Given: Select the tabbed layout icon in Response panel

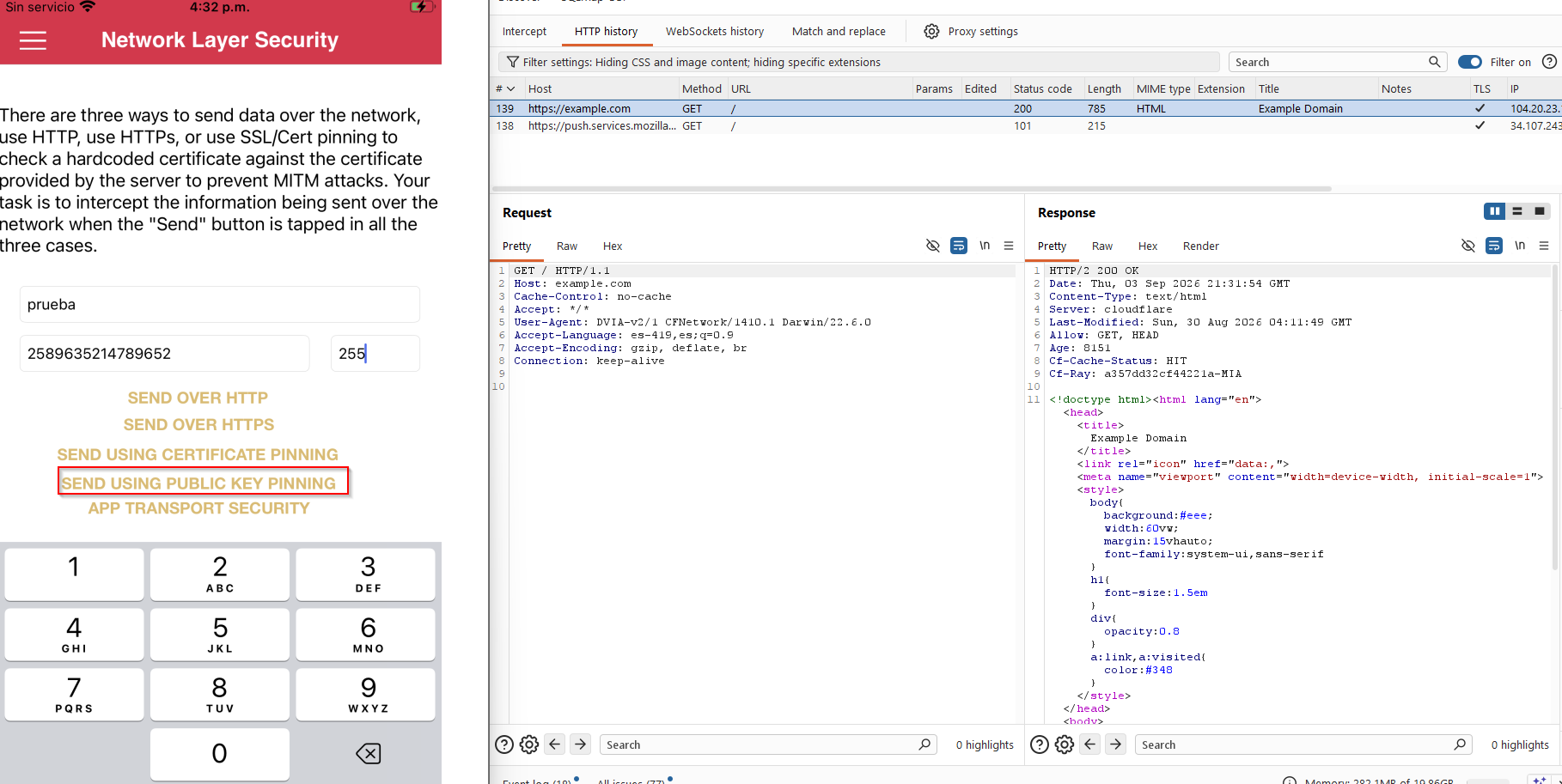Looking at the screenshot, I should coord(1540,211).
